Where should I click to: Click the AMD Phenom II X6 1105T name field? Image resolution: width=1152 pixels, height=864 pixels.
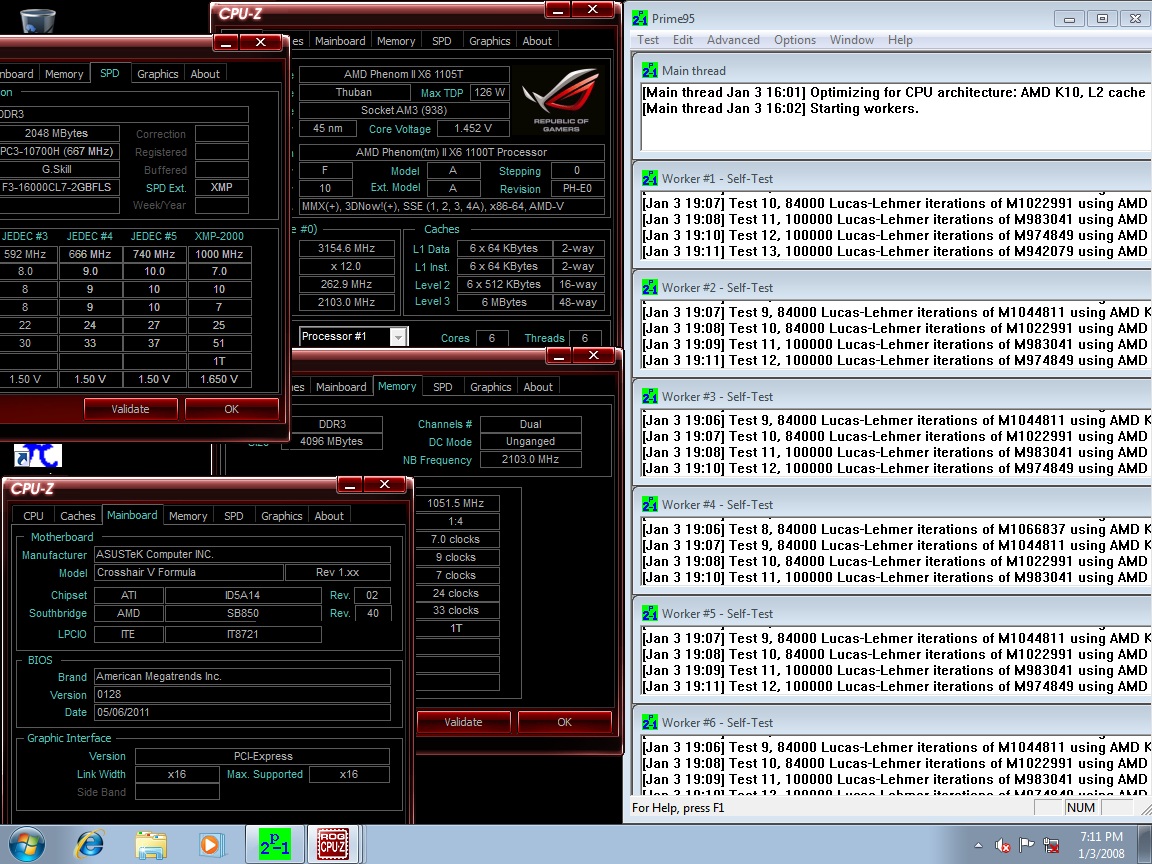click(403, 73)
